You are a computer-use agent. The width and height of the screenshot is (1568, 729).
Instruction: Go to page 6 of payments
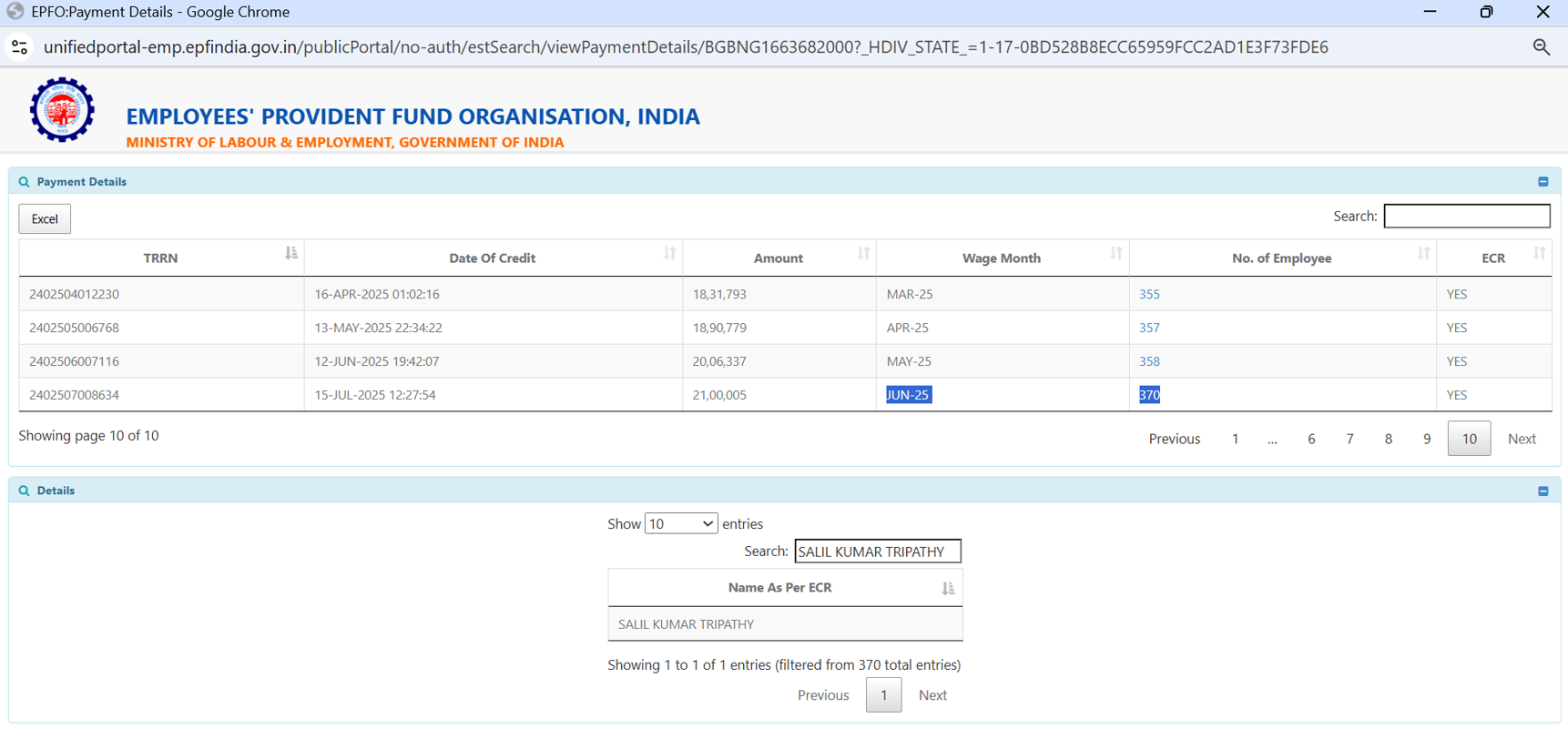(1310, 439)
